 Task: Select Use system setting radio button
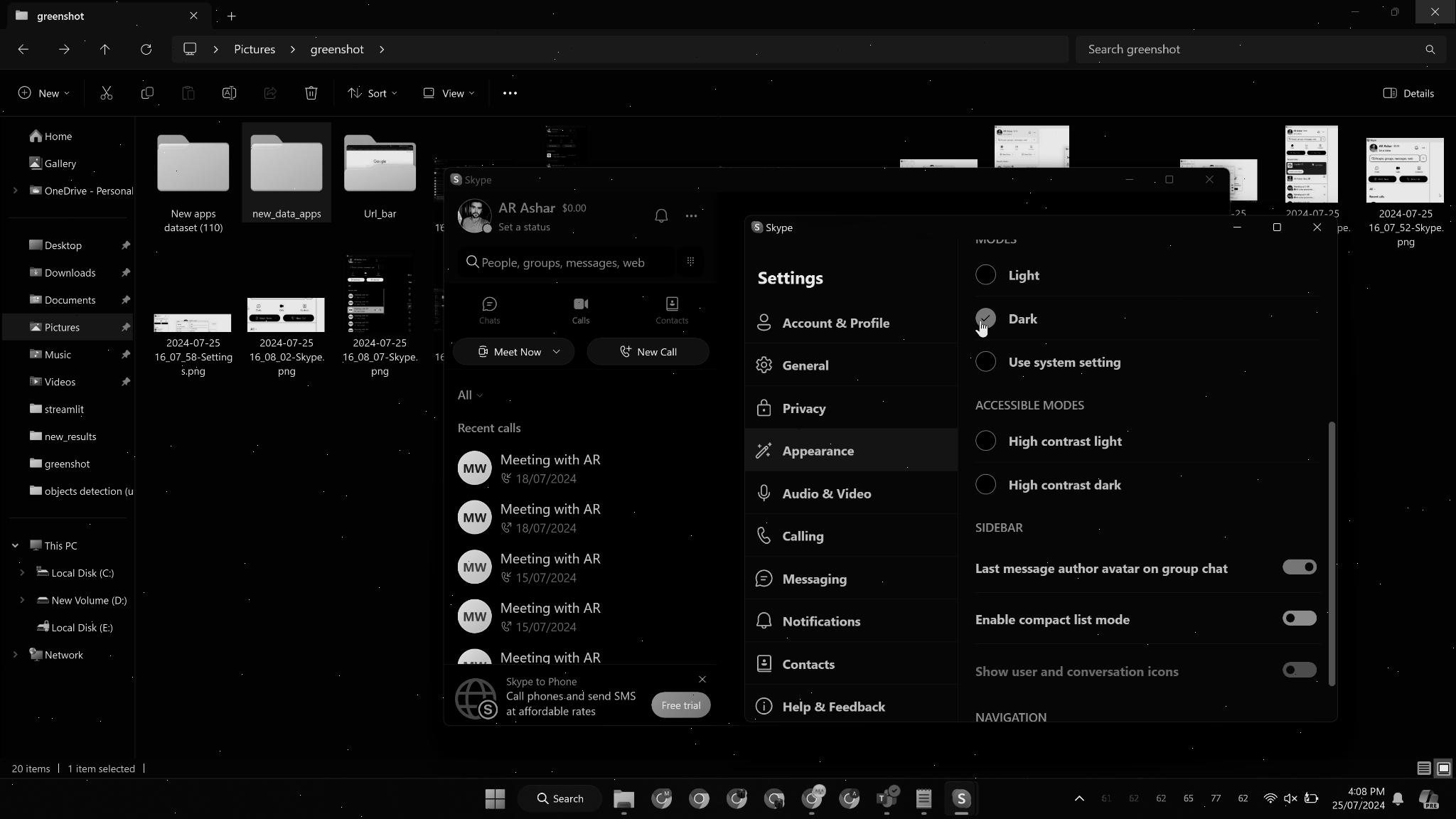pyautogui.click(x=985, y=362)
